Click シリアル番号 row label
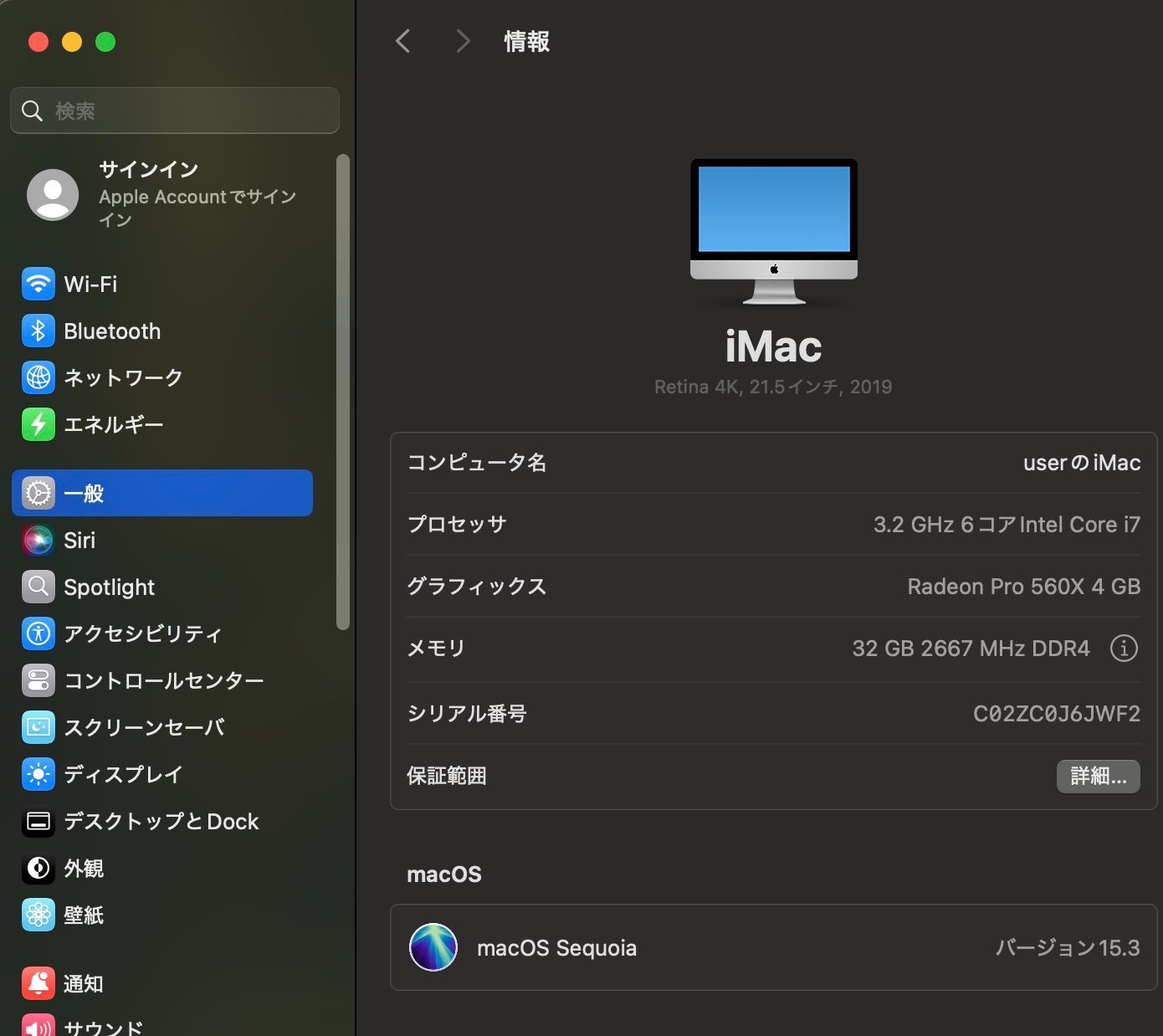The image size is (1163, 1036). 467,714
